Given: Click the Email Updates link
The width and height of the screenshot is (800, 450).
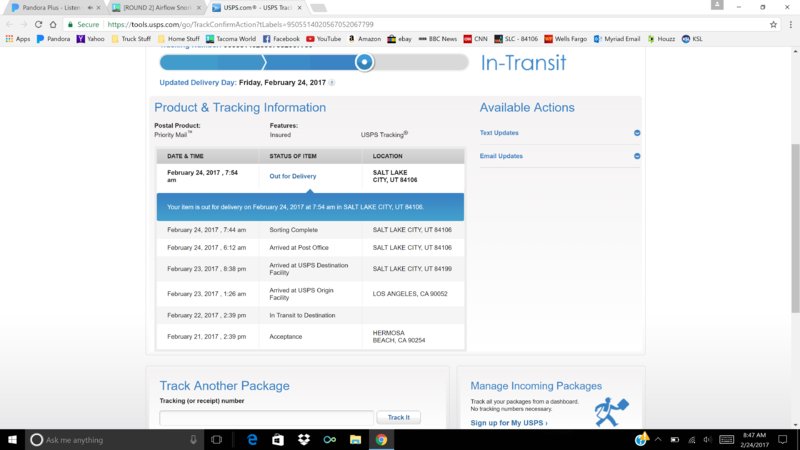Looking at the screenshot, I should pos(501,156).
